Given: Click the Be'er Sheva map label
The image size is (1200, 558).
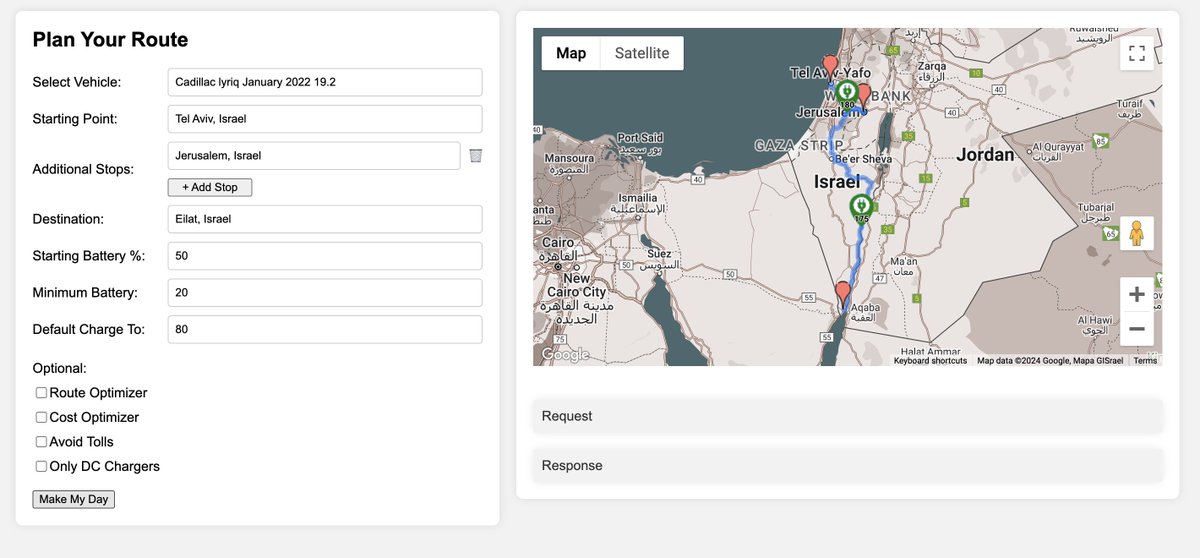Looking at the screenshot, I should [864, 158].
